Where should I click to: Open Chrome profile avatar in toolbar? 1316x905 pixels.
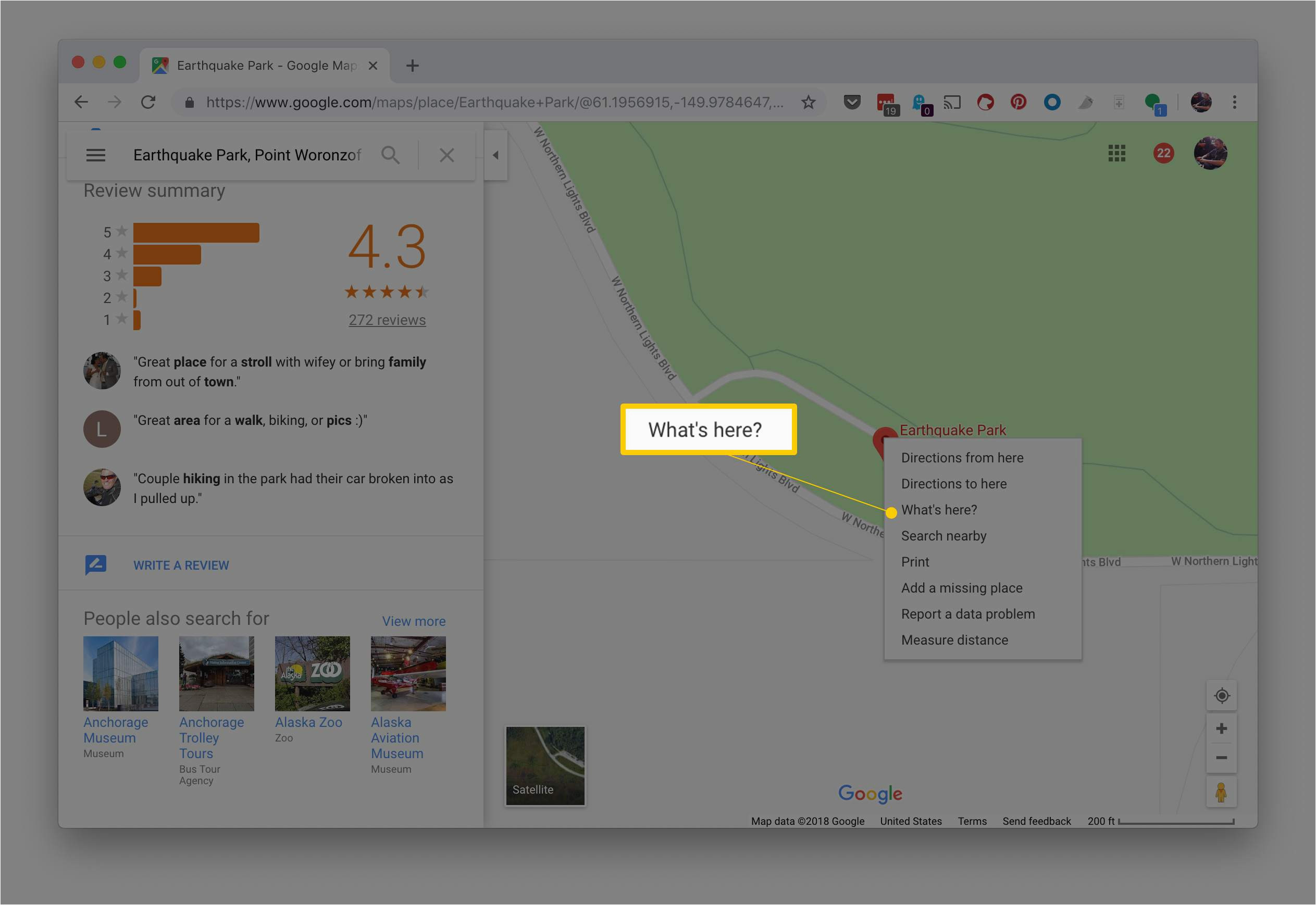point(1201,102)
